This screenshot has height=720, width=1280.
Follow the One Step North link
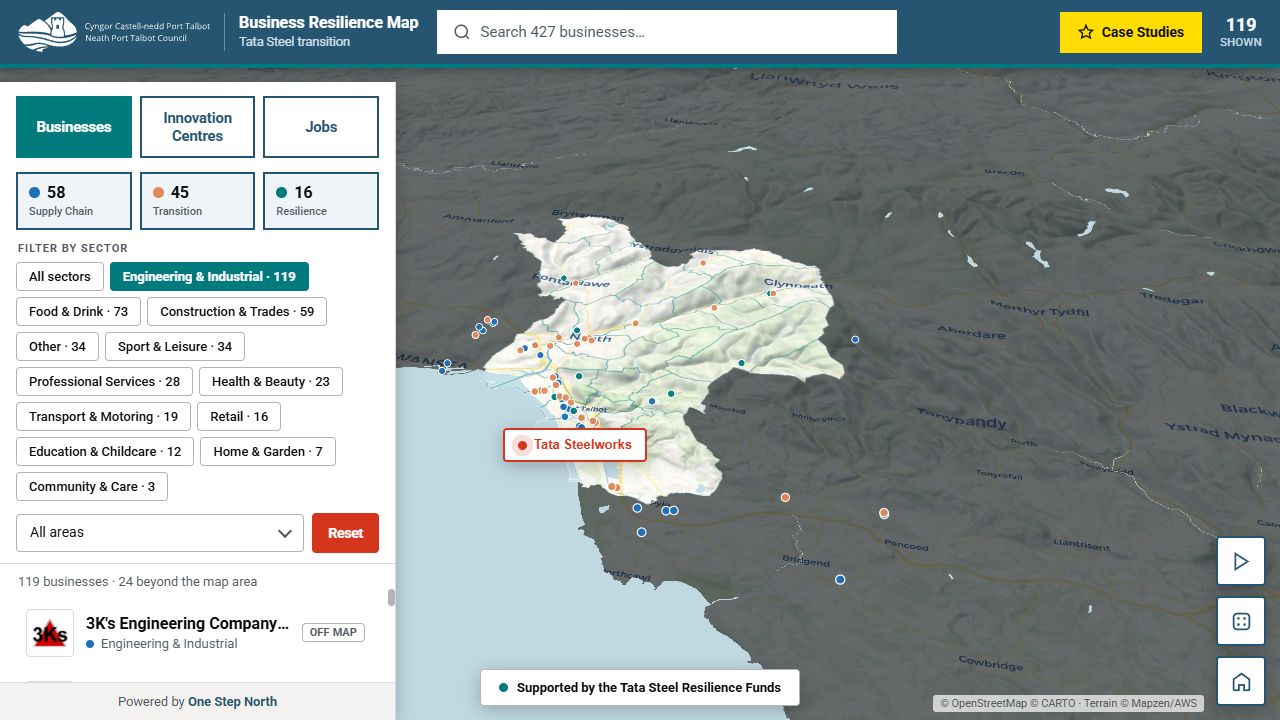coord(232,702)
